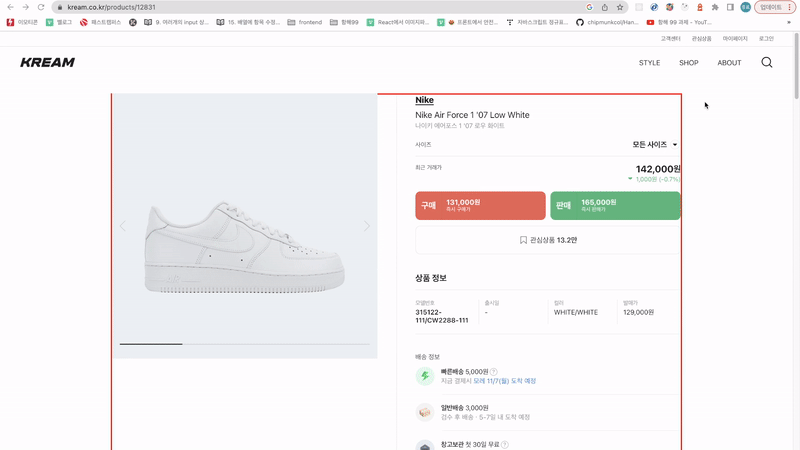Viewport: 800px width, 450px height.
Task: Click the browser back arrow
Action: [x=11, y=7]
